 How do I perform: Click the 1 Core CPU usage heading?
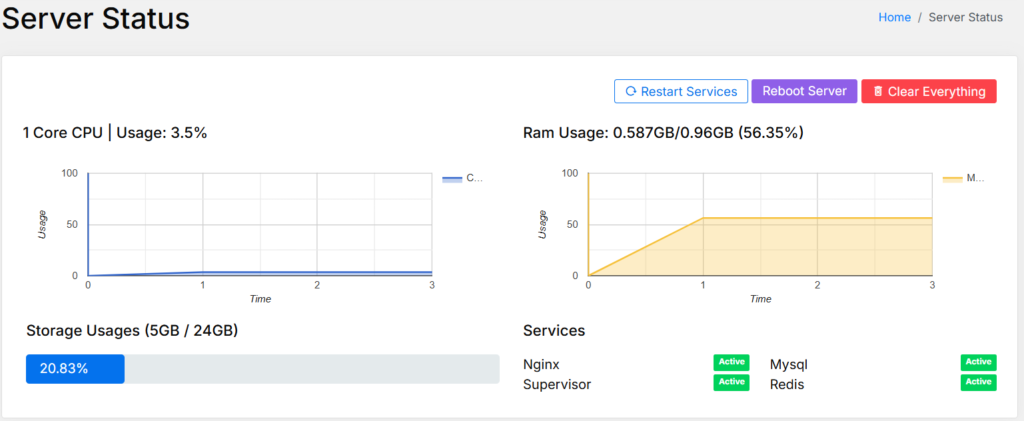[x=115, y=133]
